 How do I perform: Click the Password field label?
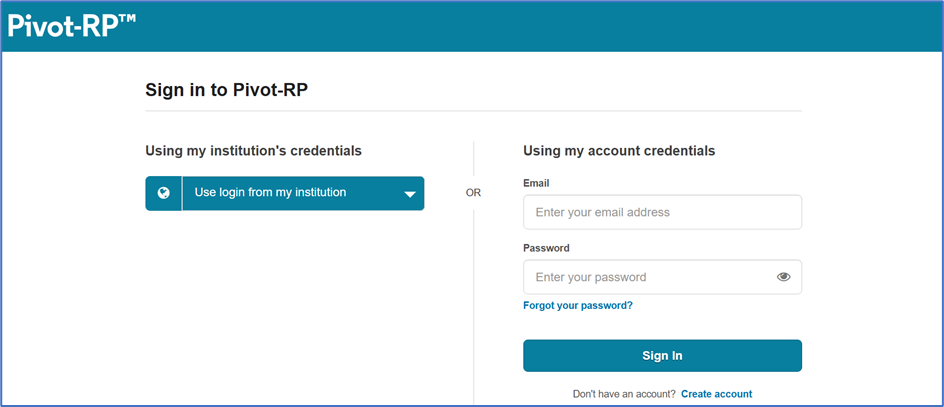[546, 247]
